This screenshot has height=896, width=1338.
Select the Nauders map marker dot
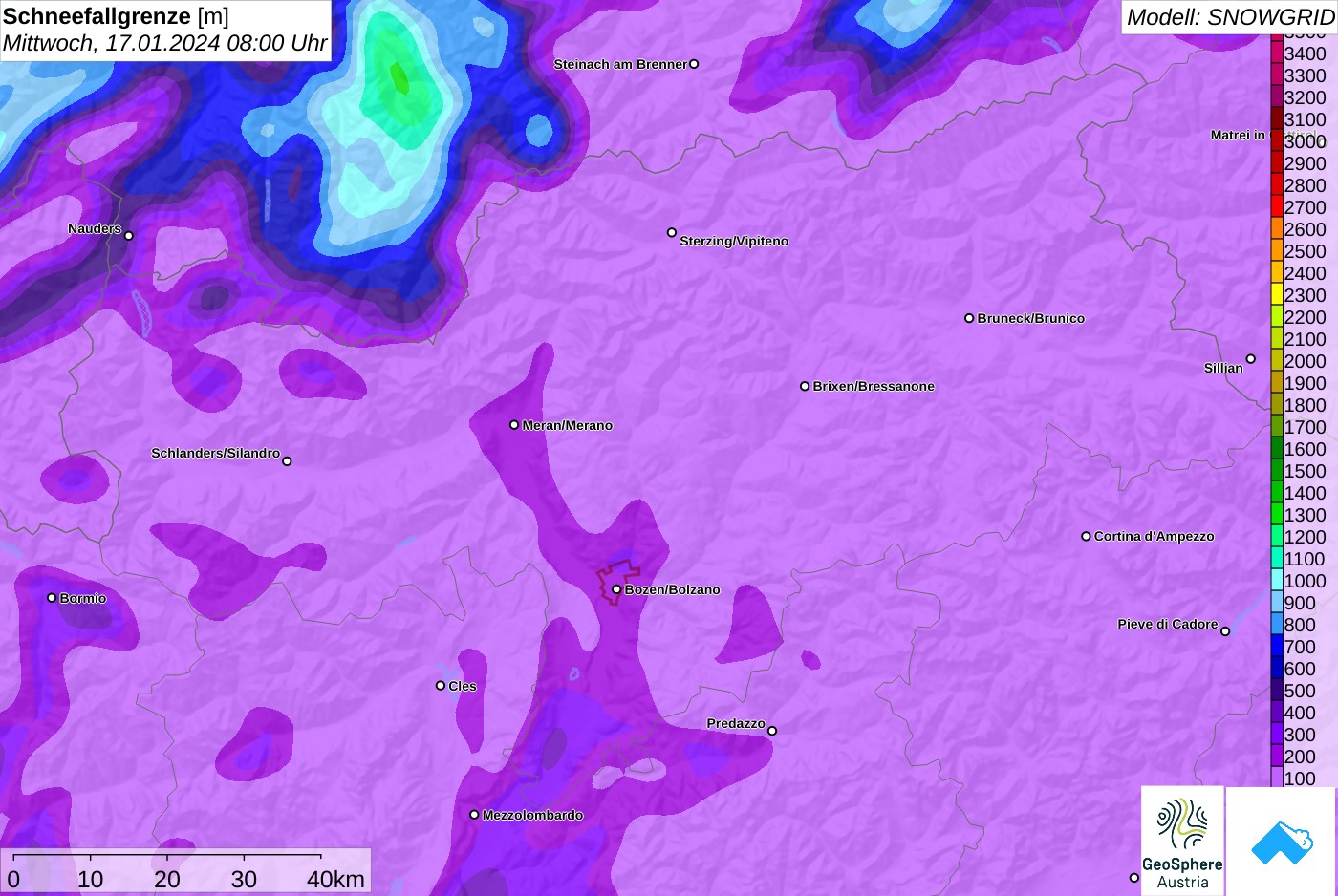pyautogui.click(x=129, y=235)
